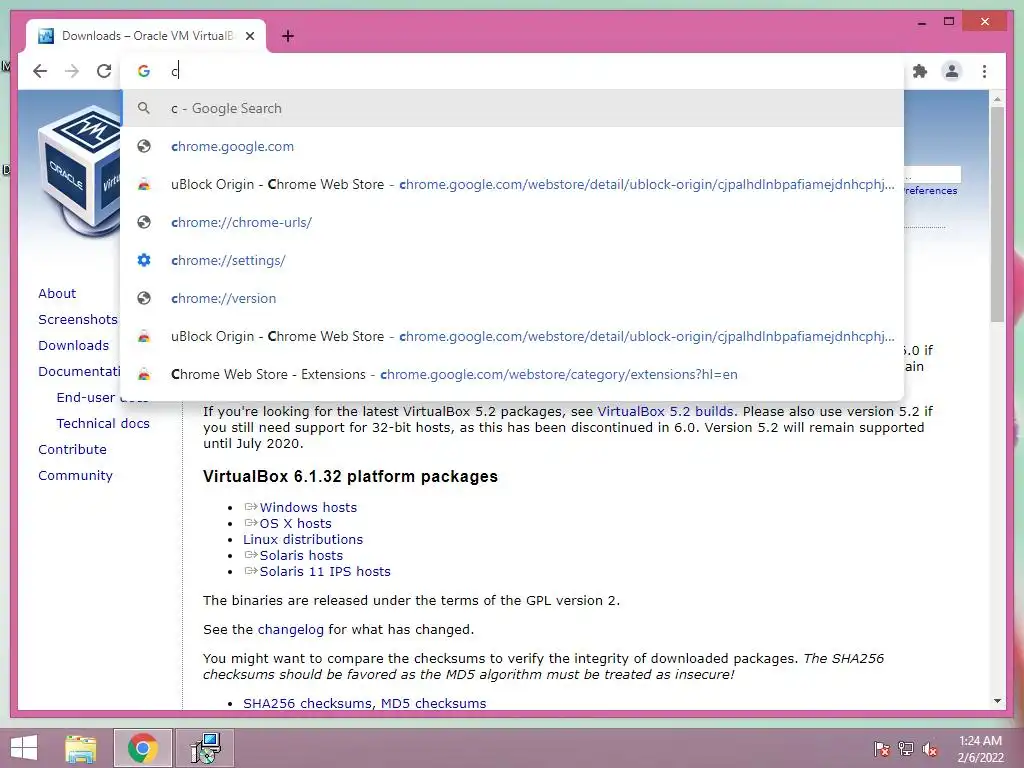Click Action Center flag tray icon

tap(882, 749)
